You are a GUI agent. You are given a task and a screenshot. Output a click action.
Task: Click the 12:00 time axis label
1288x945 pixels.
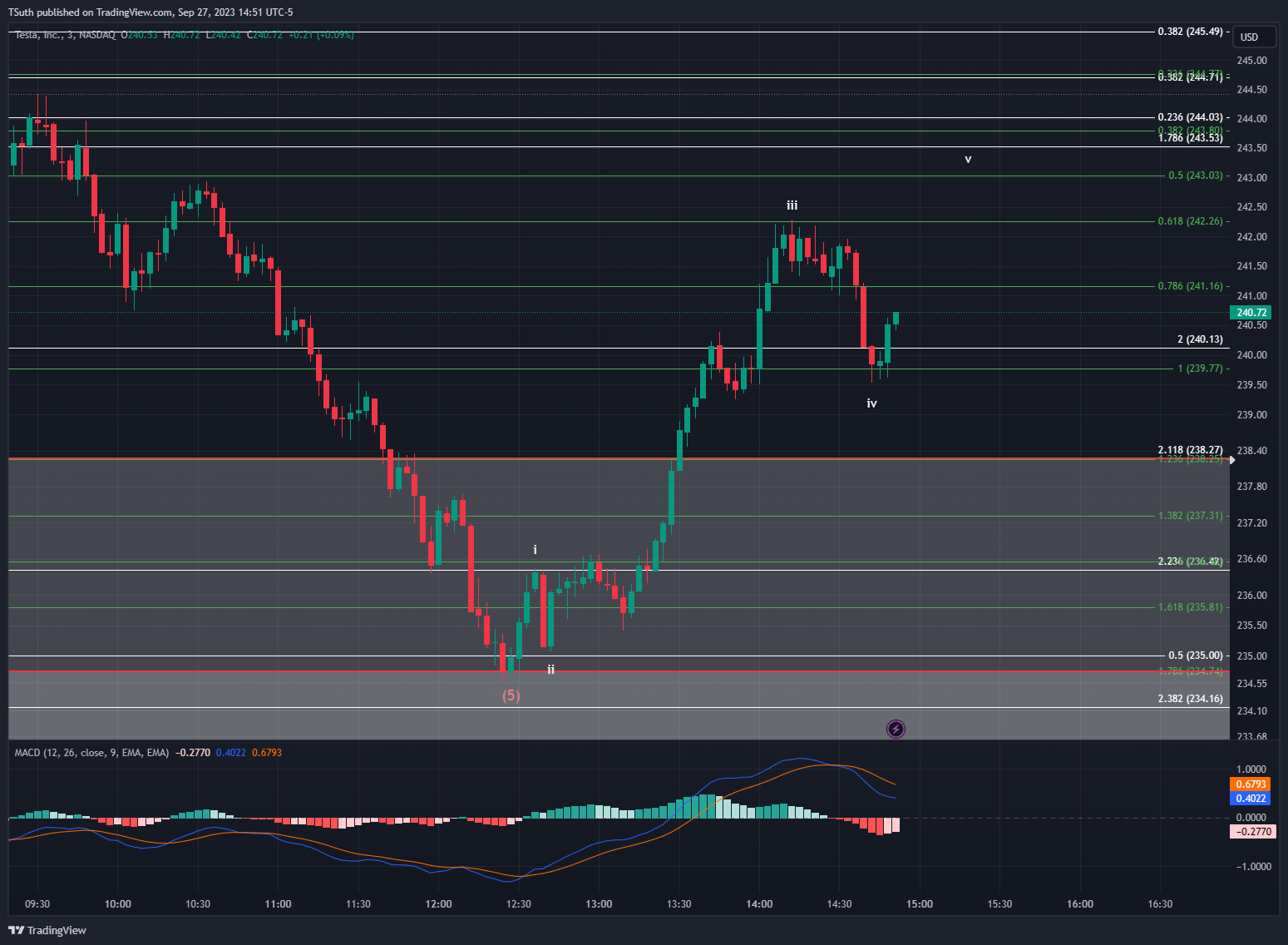438,904
